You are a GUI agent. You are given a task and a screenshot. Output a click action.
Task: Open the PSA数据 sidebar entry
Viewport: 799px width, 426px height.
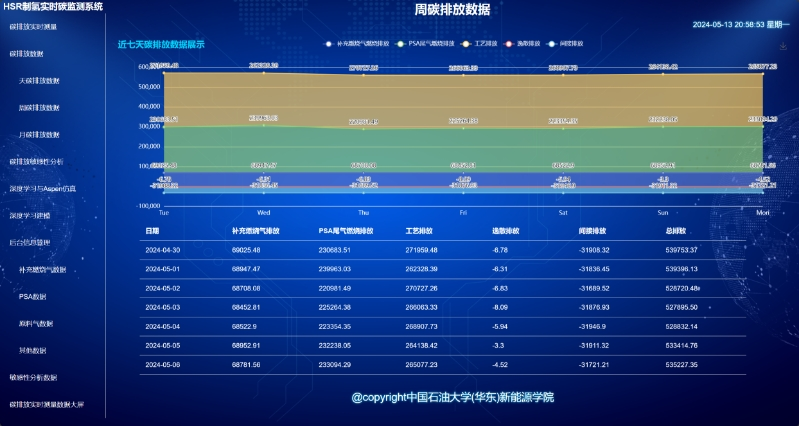pos(32,297)
